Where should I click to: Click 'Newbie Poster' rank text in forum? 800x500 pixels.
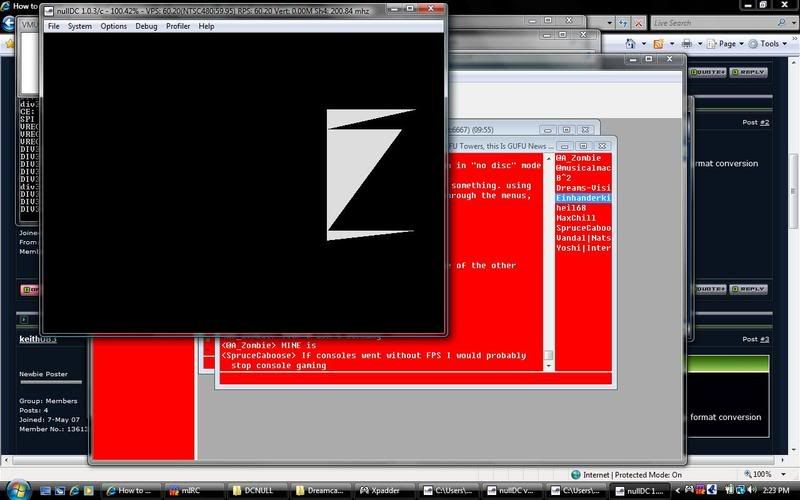click(x=43, y=374)
